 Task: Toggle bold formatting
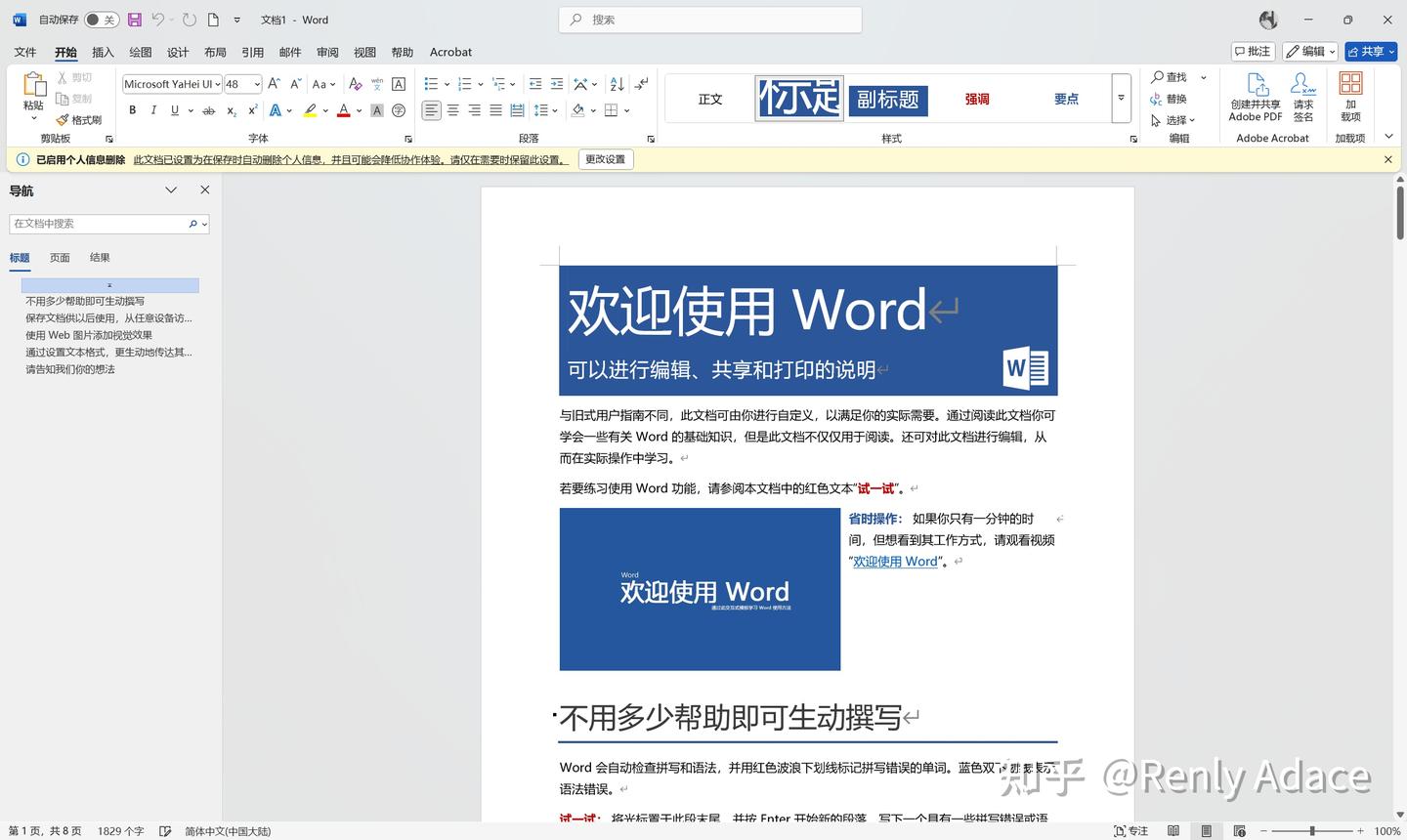tap(132, 110)
